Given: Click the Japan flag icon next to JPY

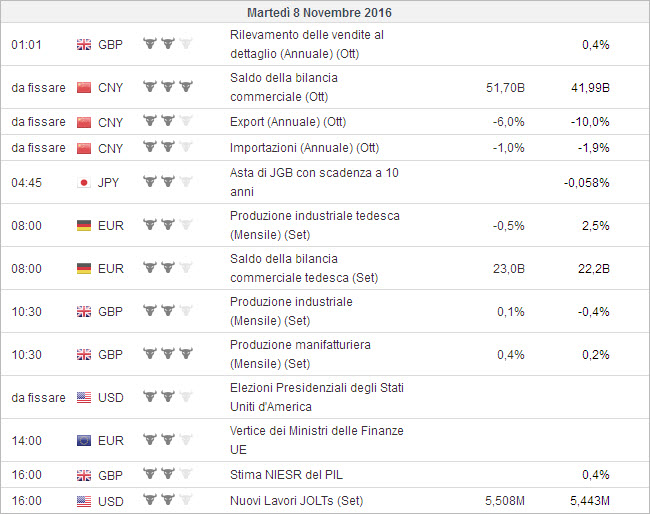Looking at the screenshot, I should tap(84, 182).
